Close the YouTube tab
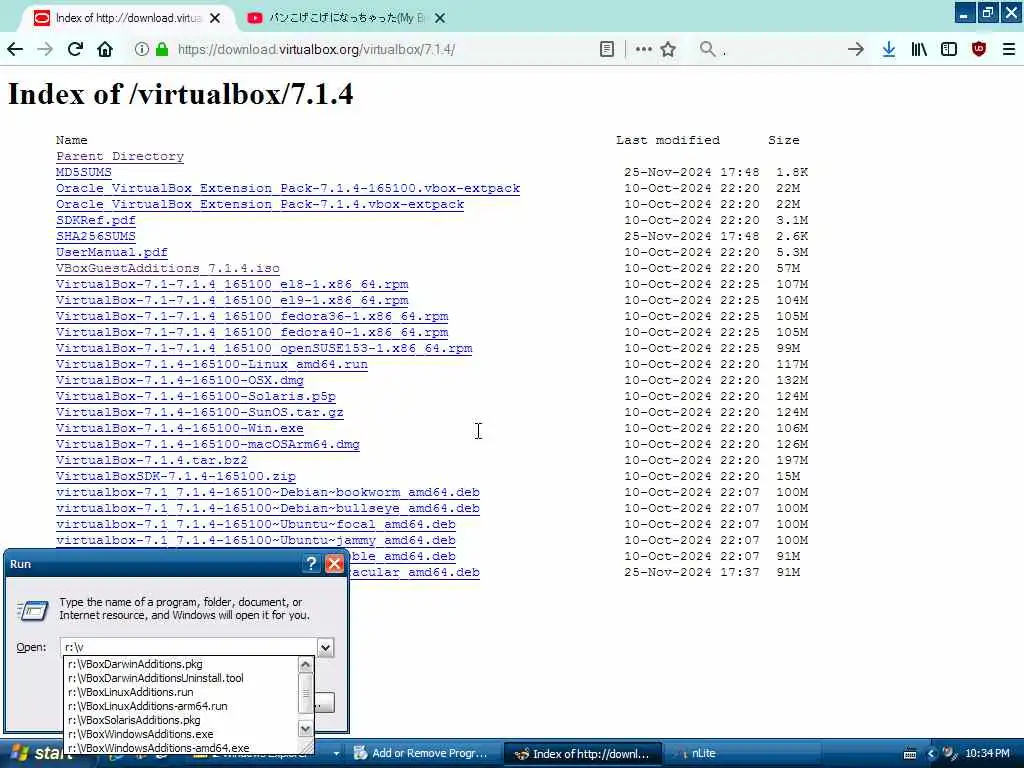 [x=440, y=18]
